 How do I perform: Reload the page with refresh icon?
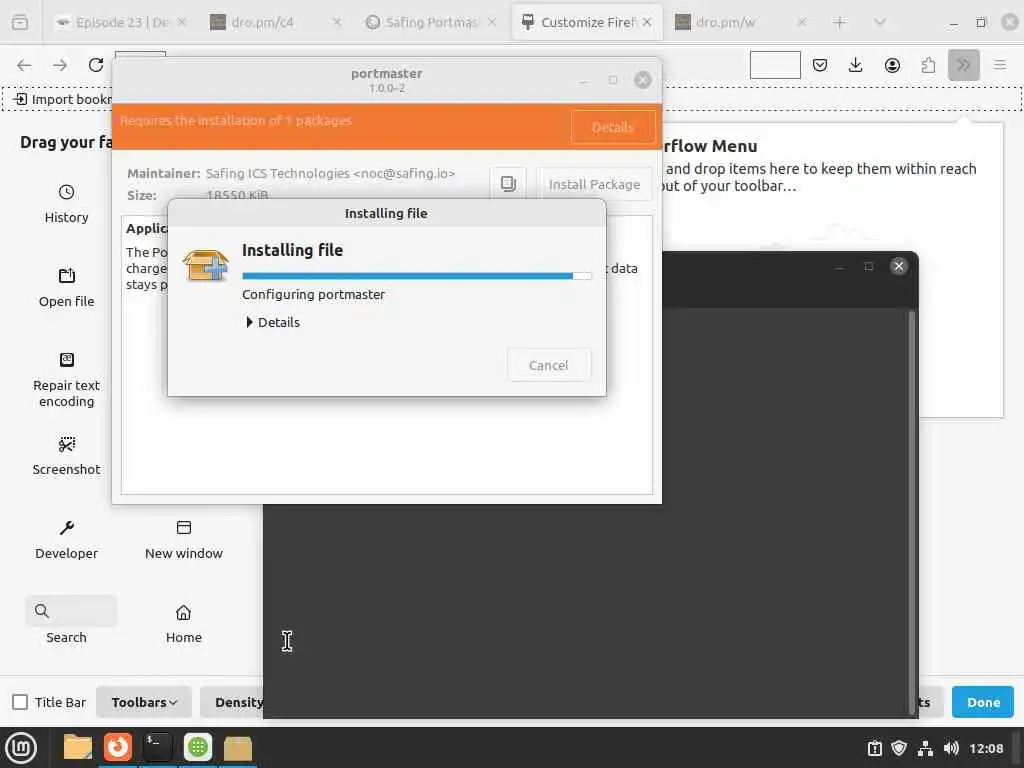(x=96, y=65)
